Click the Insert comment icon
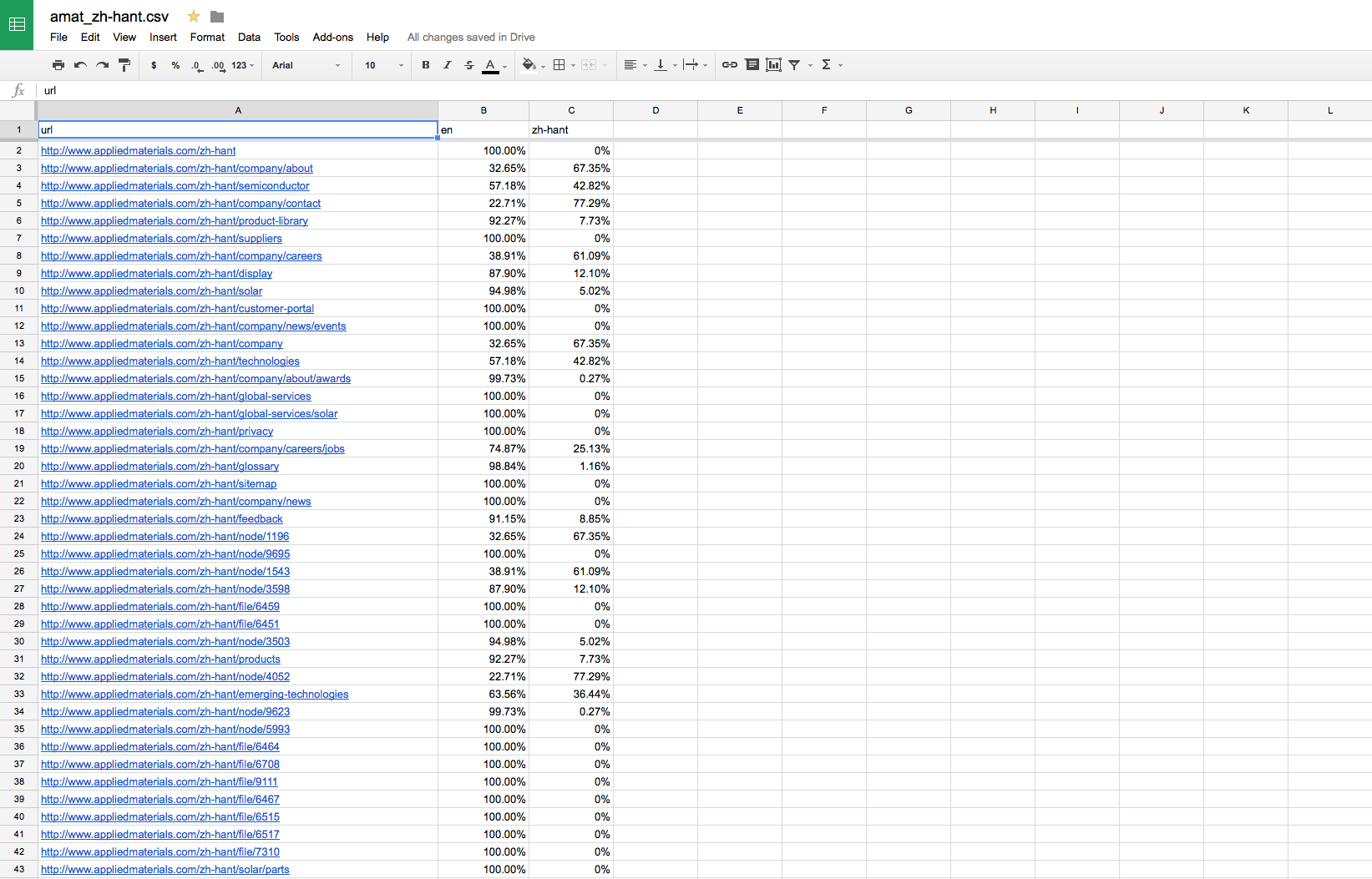The width and height of the screenshot is (1372, 879). [752, 65]
